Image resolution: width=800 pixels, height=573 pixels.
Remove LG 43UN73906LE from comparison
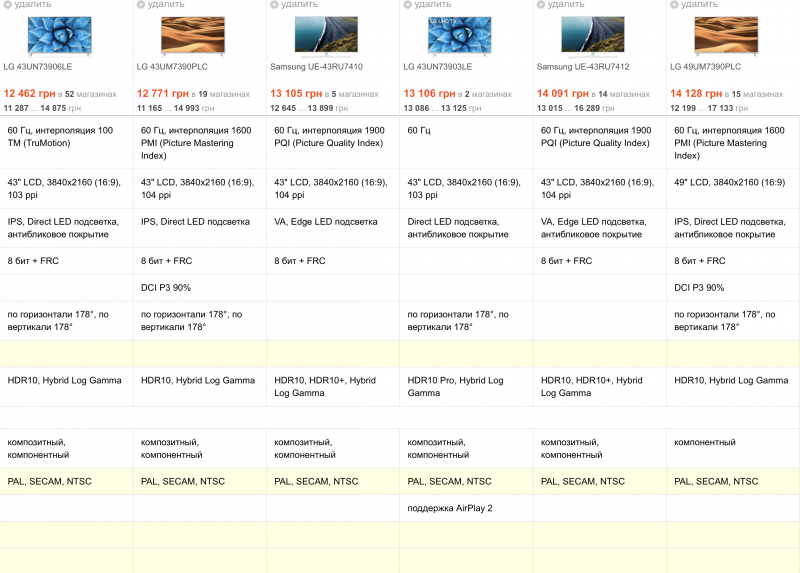(27, 4)
